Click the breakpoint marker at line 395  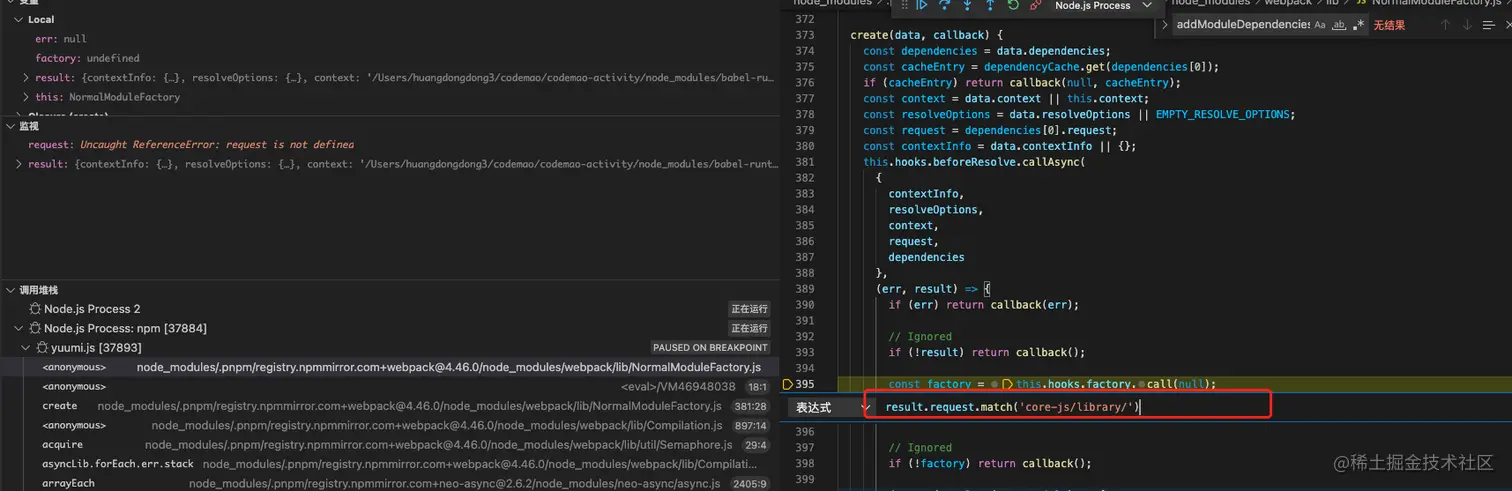787,384
